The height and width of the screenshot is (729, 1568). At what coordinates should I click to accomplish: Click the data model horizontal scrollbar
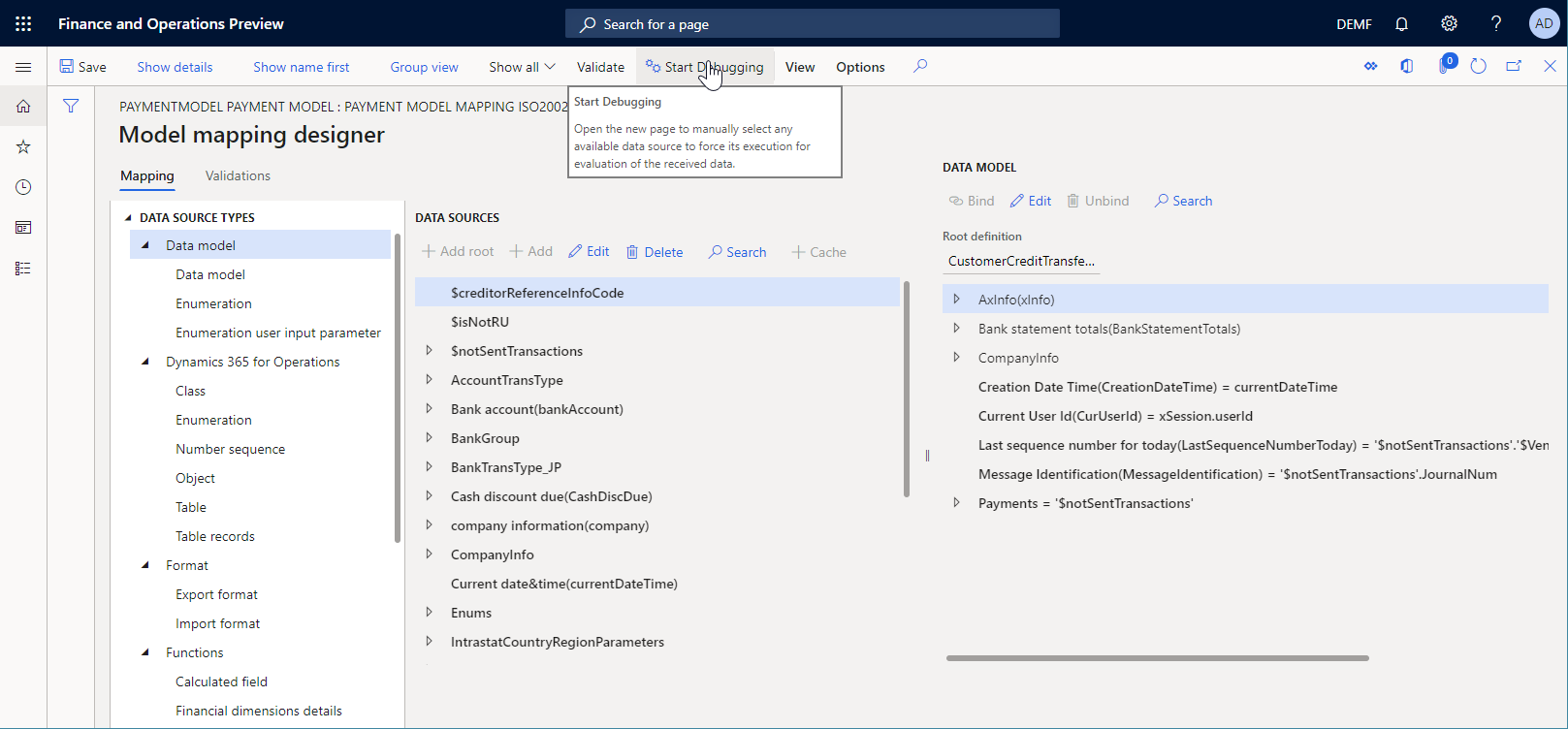(1157, 658)
